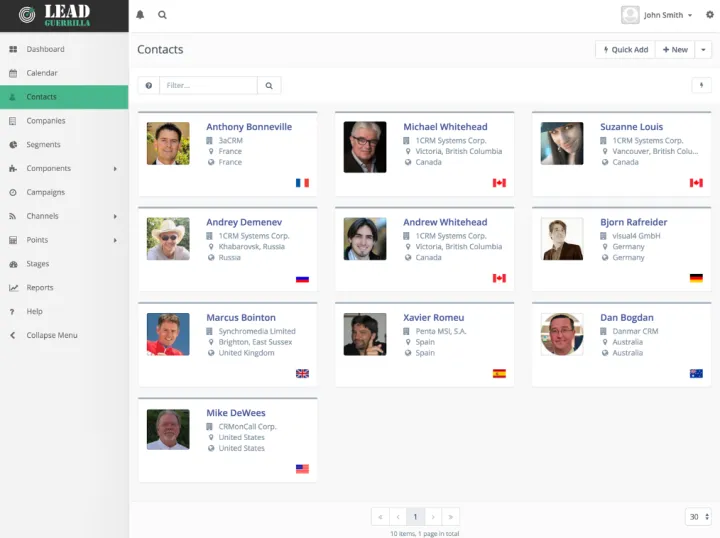Click the Quick Add button
This screenshot has width=720, height=538.
625,49
